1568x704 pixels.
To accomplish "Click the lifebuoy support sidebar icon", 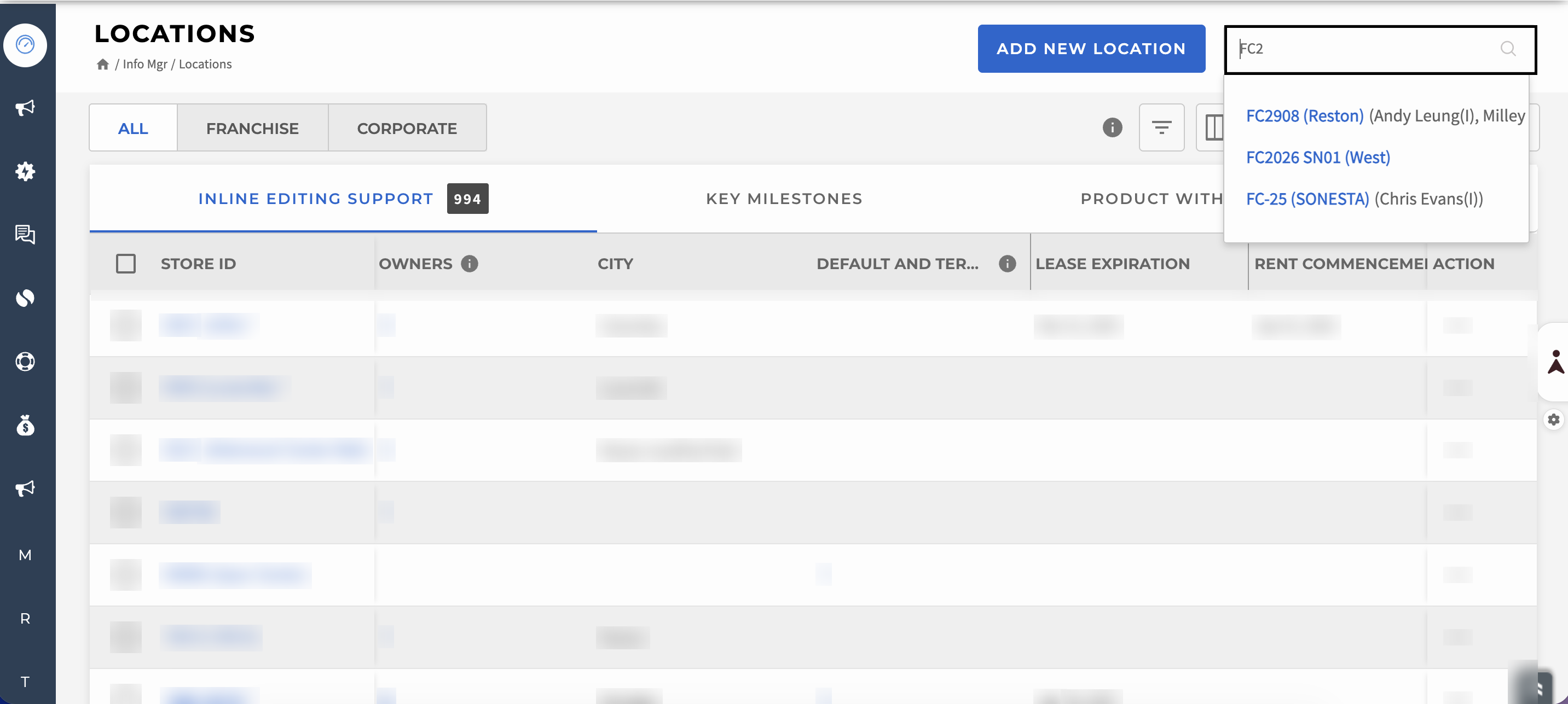I will (x=25, y=362).
